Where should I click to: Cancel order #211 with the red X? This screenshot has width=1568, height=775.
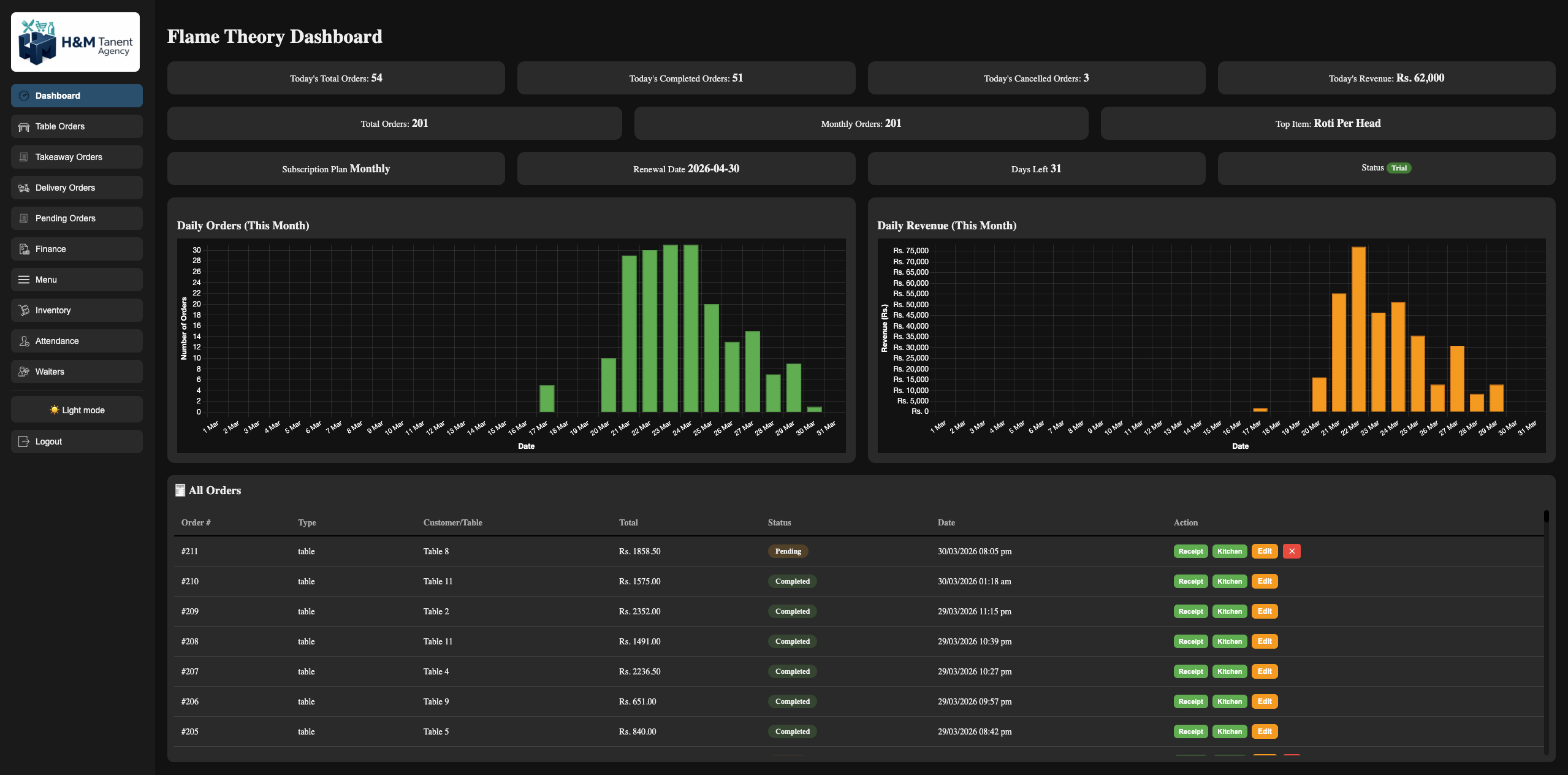click(1292, 551)
